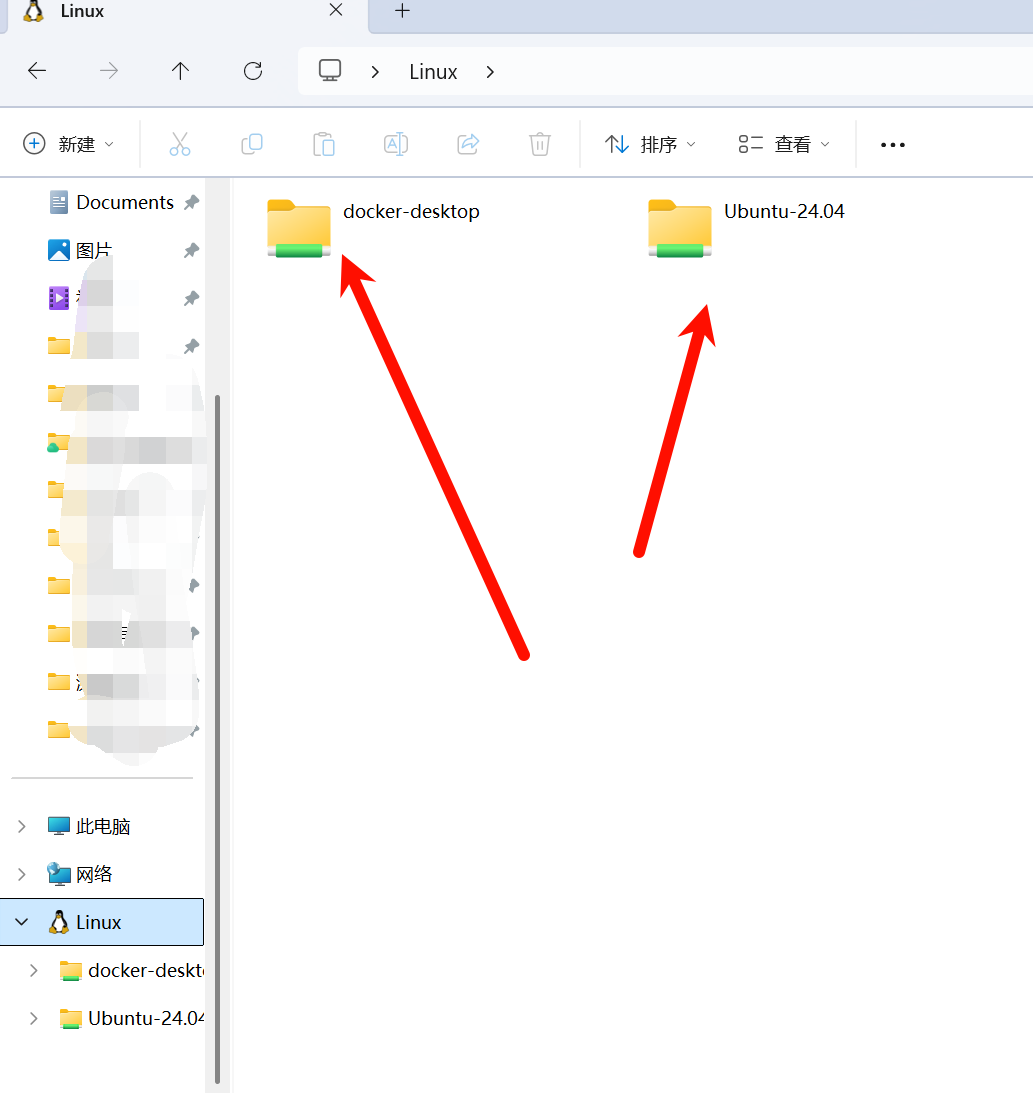The image size is (1033, 1093).
Task: Click the Copy icon in toolbar
Action: coord(252,144)
